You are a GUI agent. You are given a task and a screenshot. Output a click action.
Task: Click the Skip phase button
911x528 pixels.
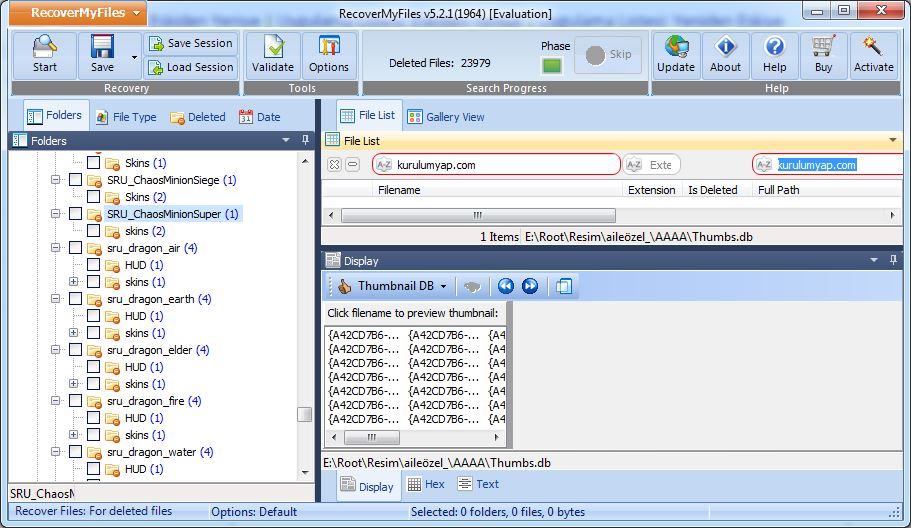coord(608,55)
